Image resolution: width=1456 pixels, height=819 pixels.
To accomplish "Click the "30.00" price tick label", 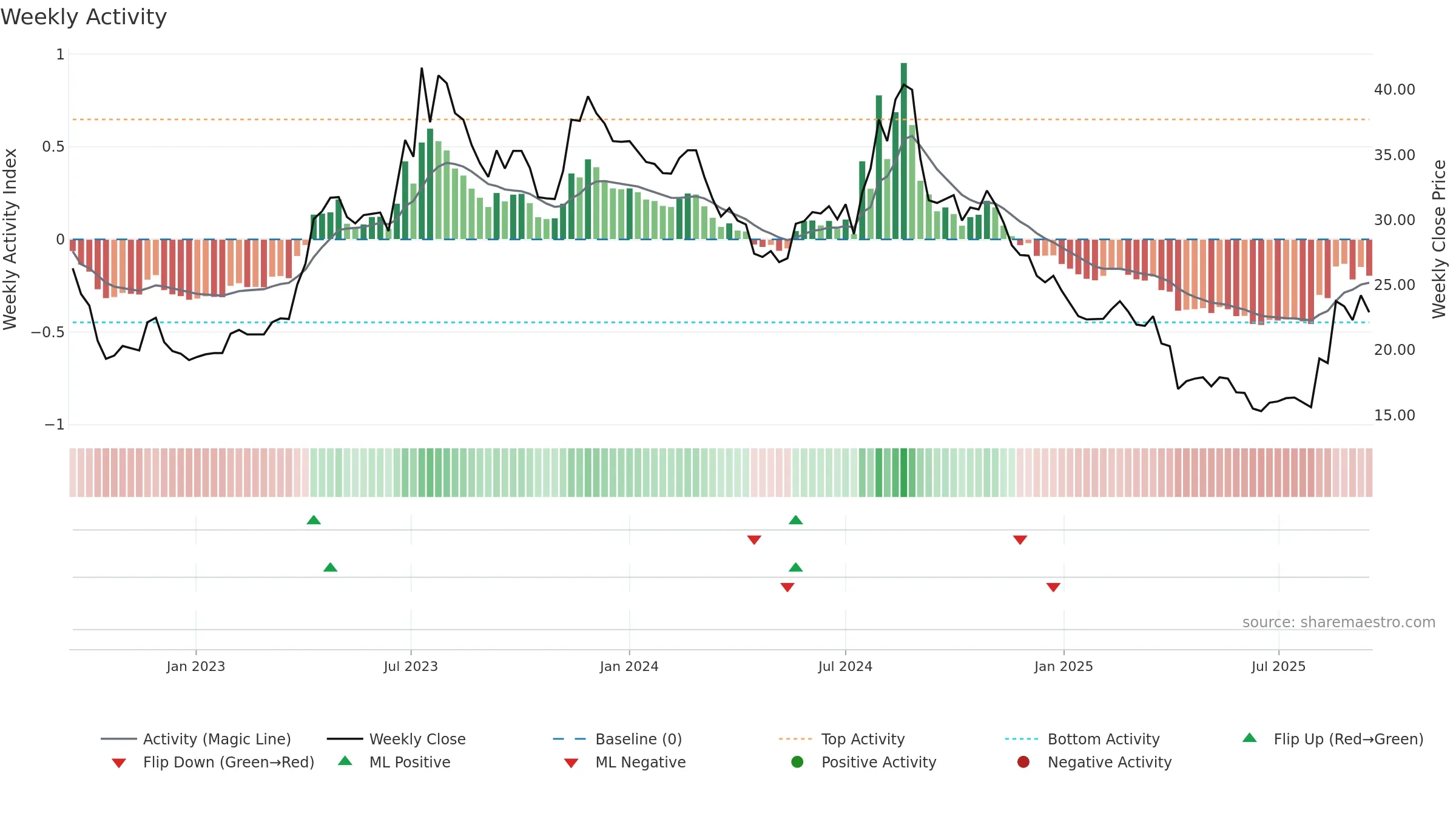I will pos(1395,220).
